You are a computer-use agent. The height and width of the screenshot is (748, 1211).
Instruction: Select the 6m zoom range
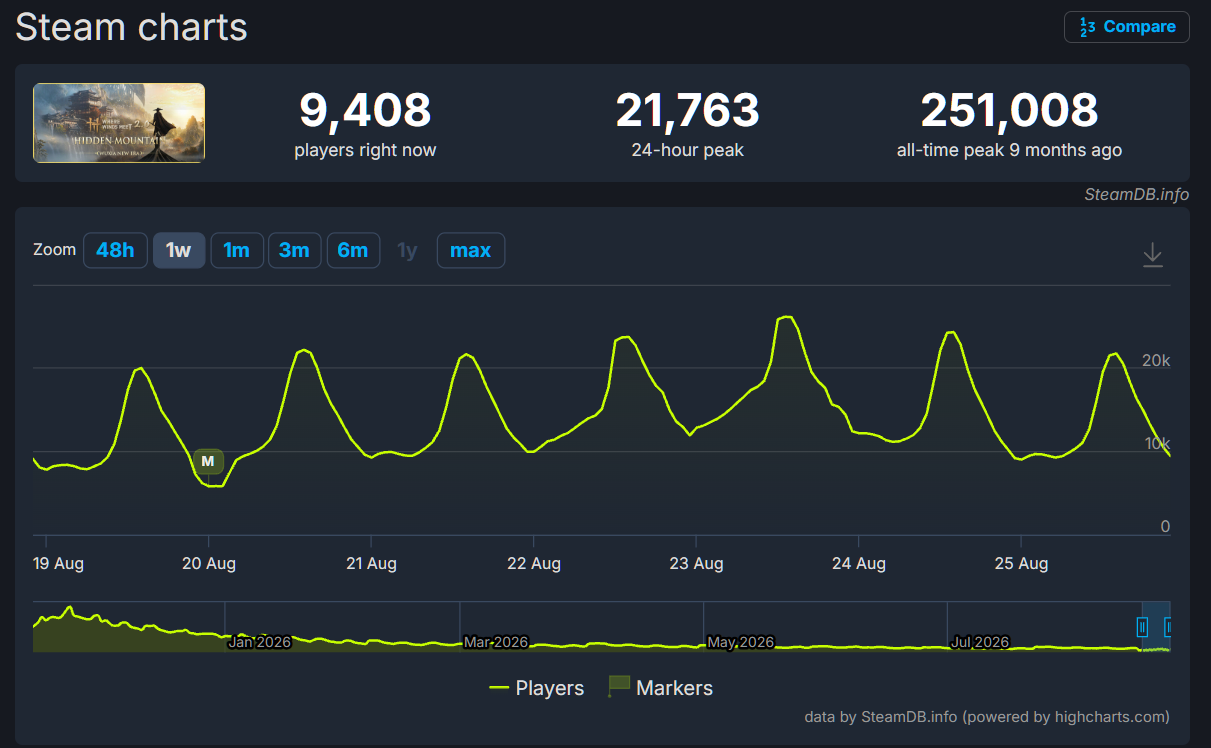(353, 250)
